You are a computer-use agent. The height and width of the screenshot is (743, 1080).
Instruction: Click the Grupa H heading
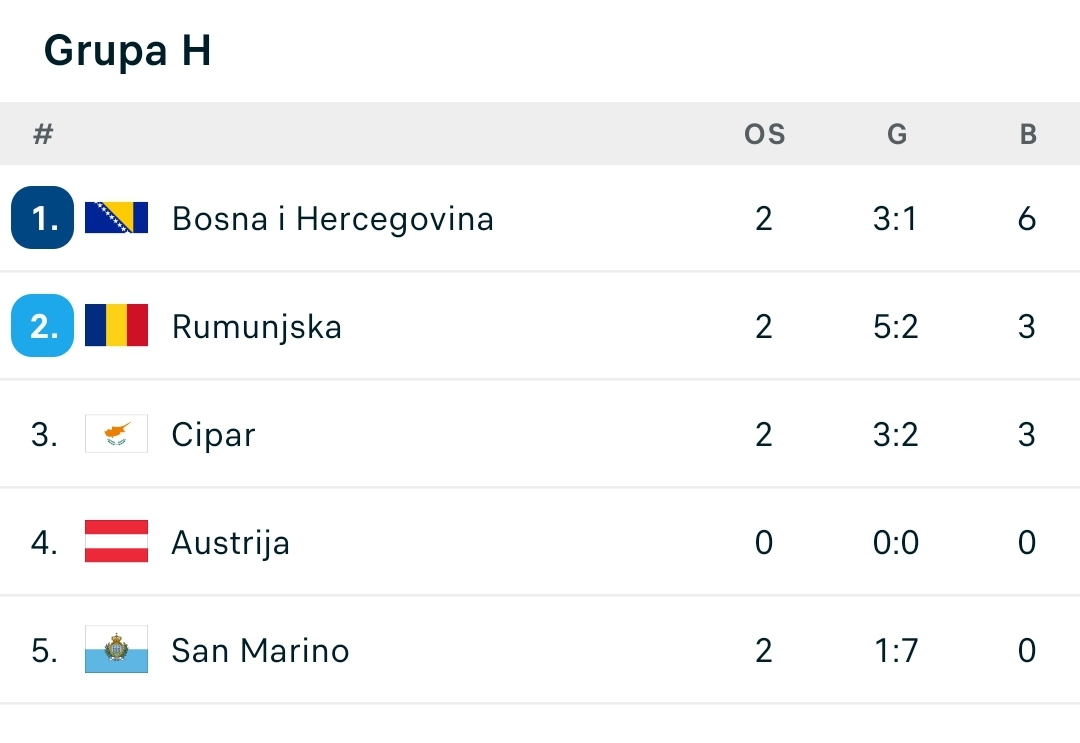click(x=127, y=51)
